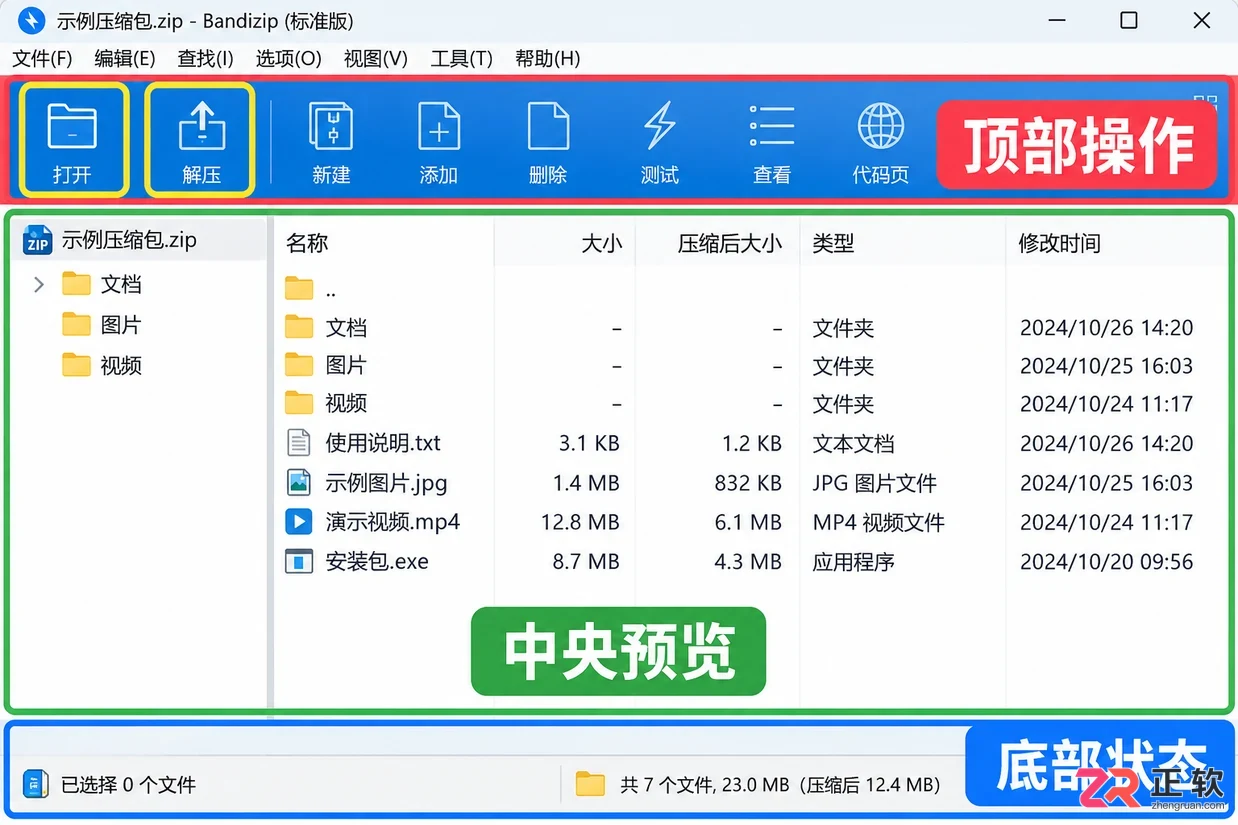Sort by the 大小 column header
The width and height of the screenshot is (1238, 825).
[602, 243]
